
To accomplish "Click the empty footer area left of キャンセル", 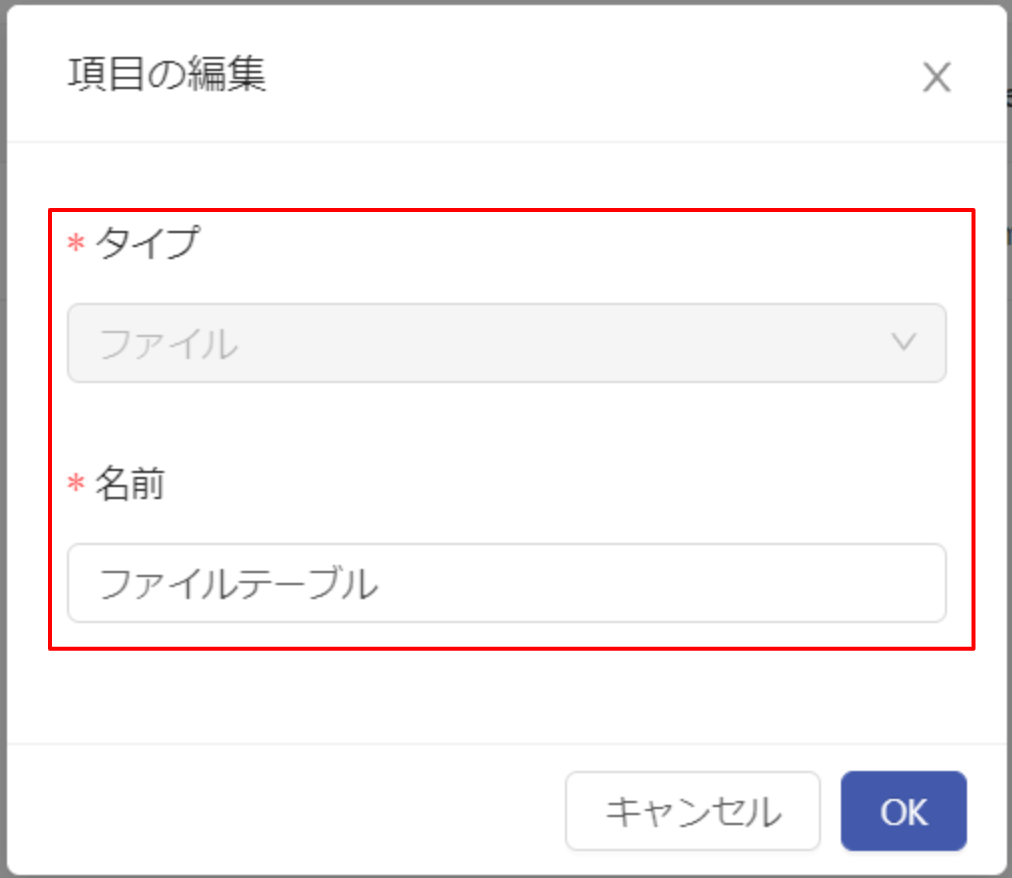I will point(284,811).
